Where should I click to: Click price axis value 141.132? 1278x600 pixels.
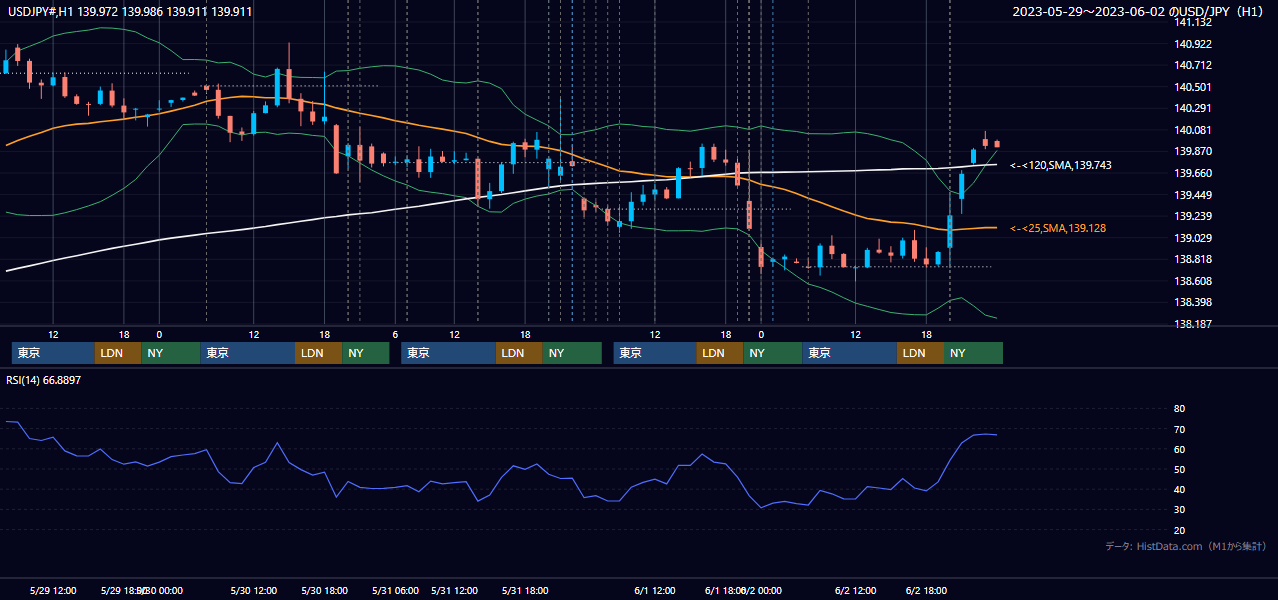tap(1192, 22)
